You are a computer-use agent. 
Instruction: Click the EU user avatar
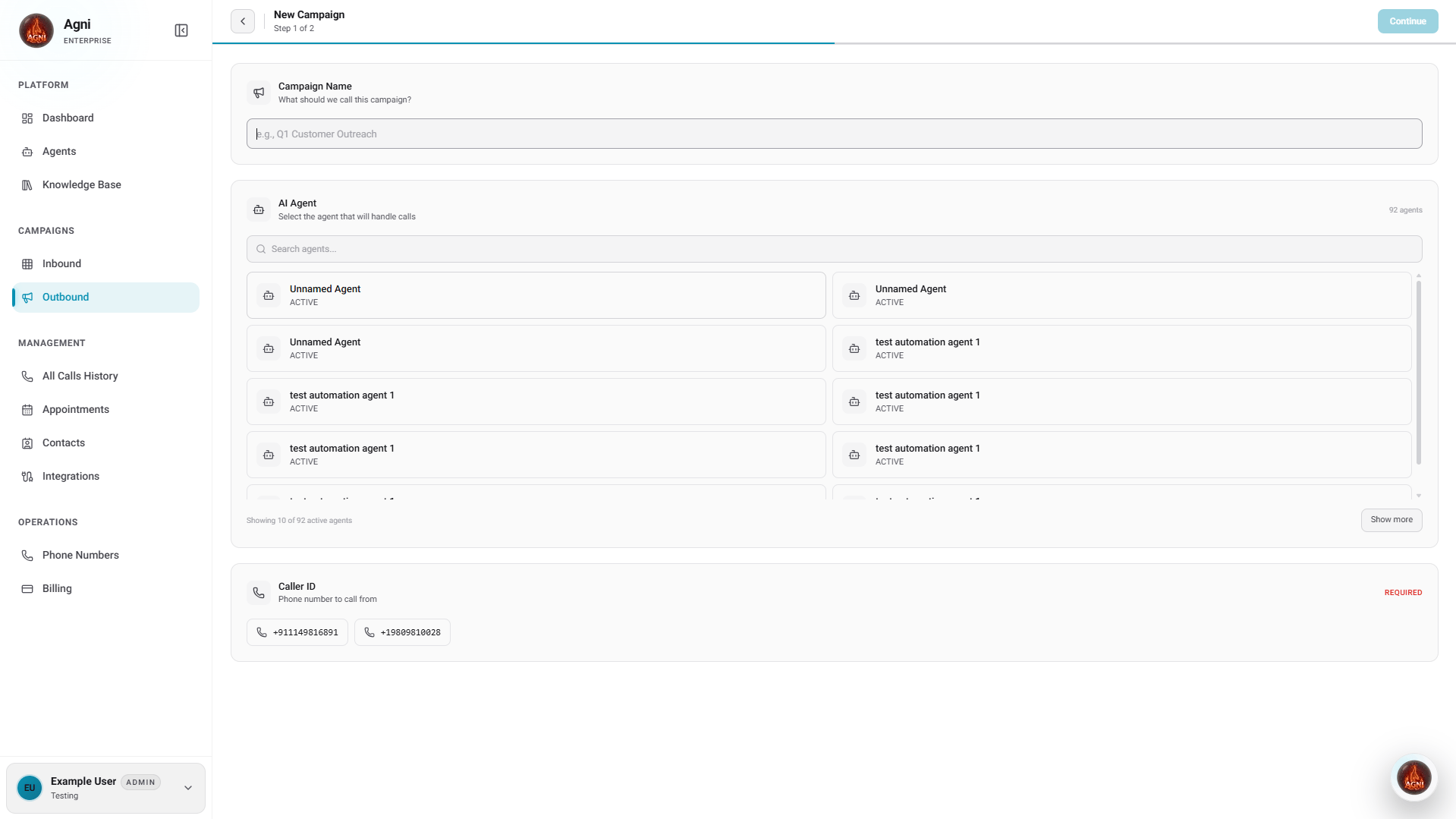(x=30, y=788)
